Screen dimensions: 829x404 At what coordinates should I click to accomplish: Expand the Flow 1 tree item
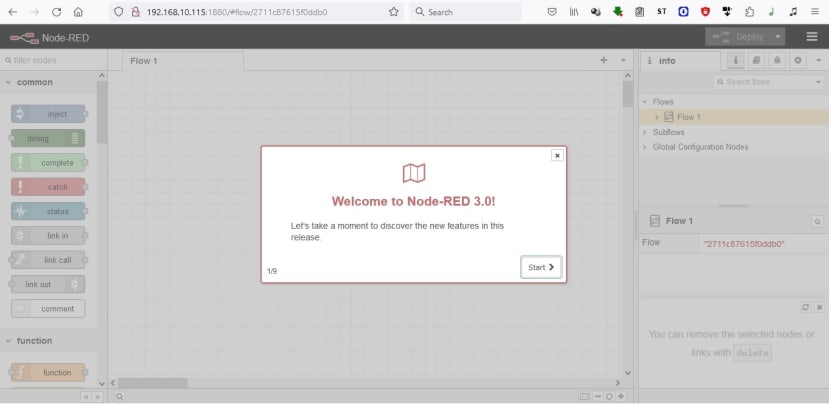pyautogui.click(x=657, y=117)
